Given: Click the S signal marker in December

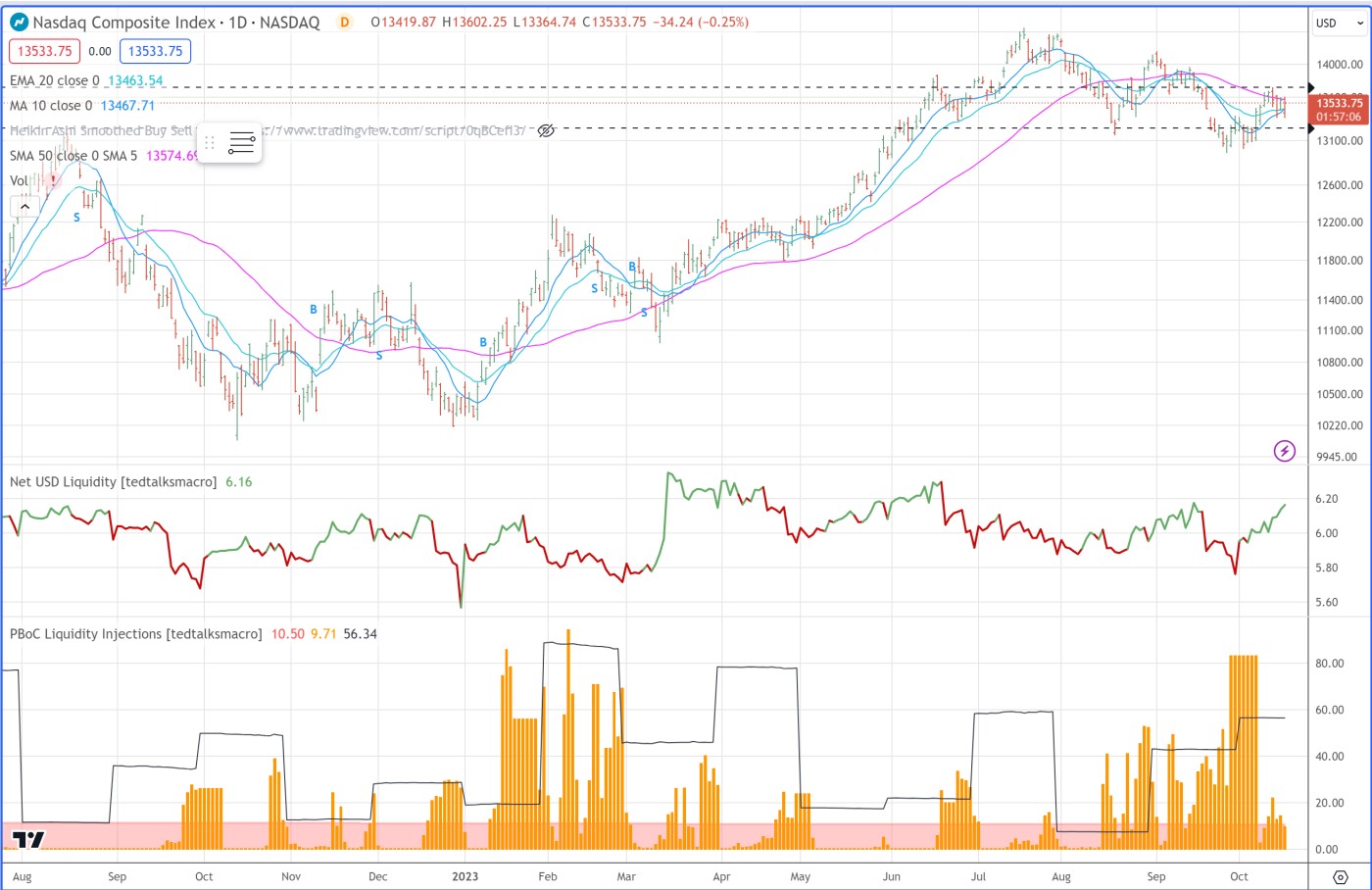Looking at the screenshot, I should point(379,356).
